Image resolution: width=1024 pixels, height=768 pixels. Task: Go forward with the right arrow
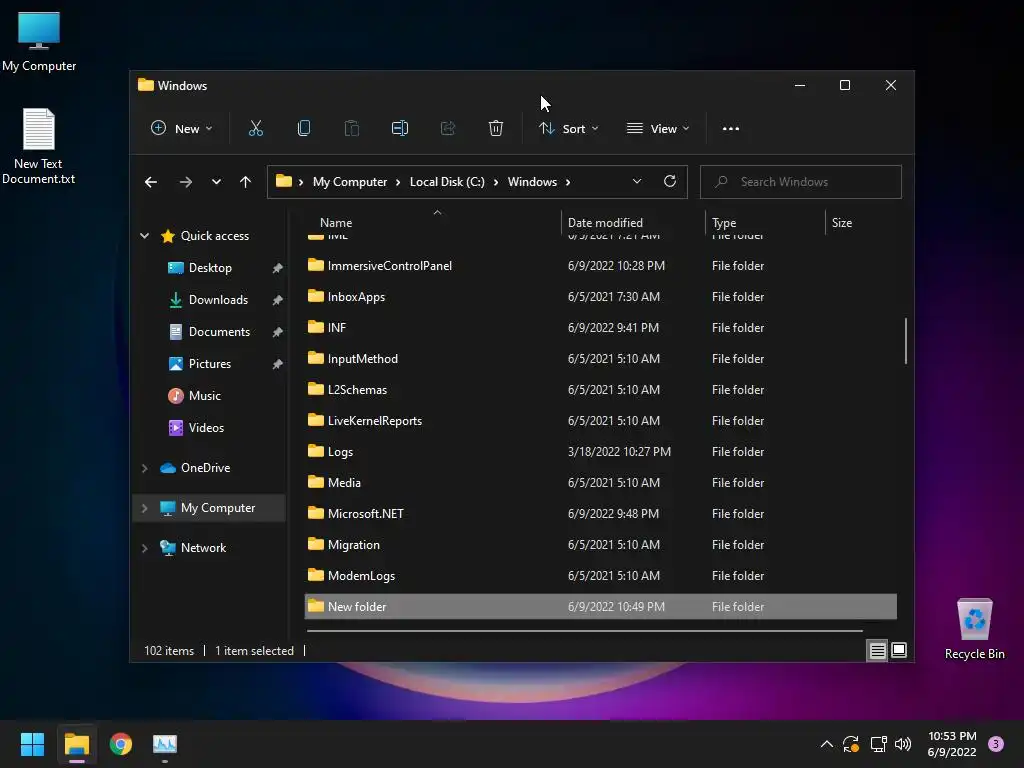[x=185, y=182]
